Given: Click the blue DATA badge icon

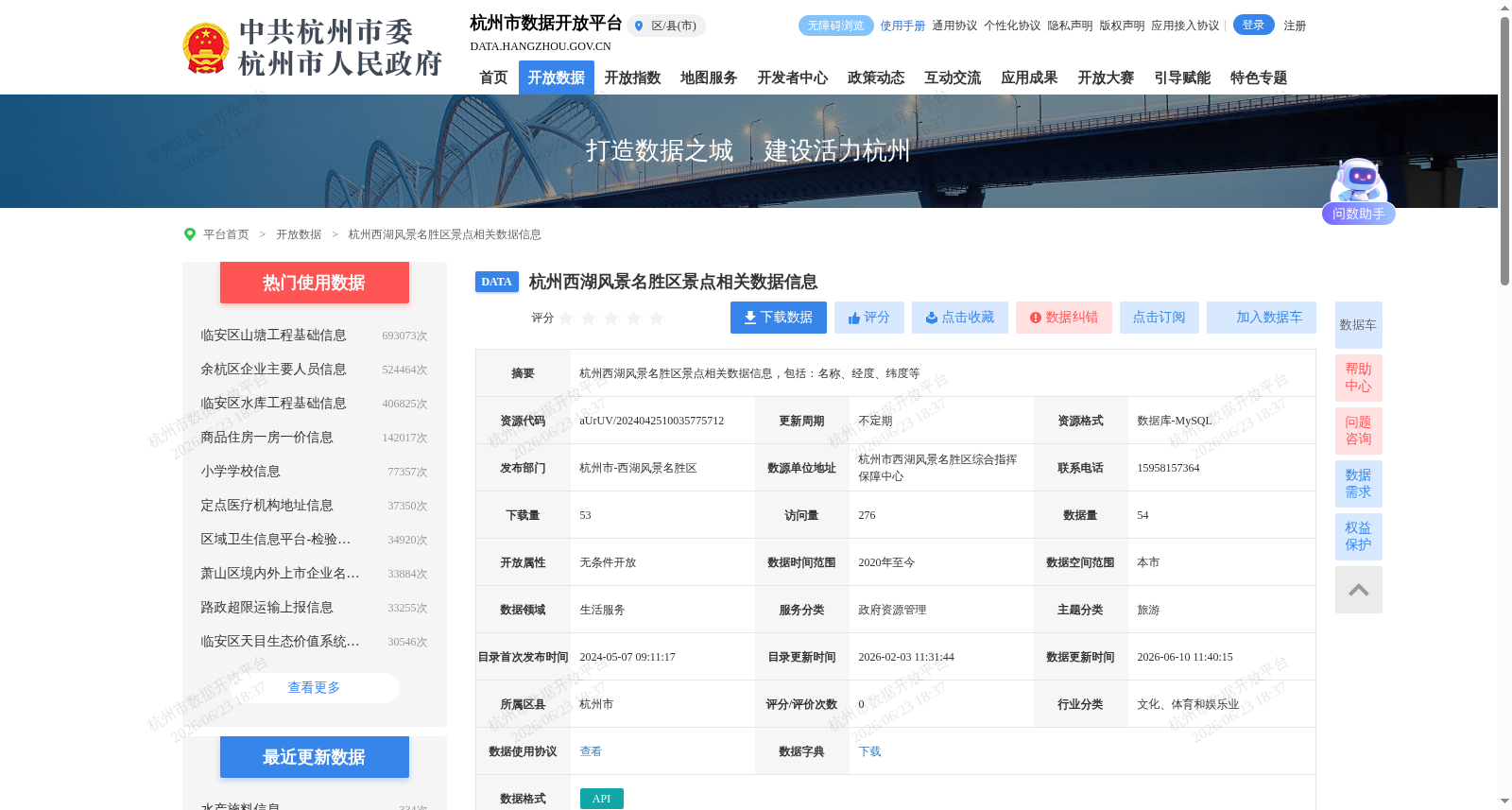Looking at the screenshot, I should coord(497,282).
